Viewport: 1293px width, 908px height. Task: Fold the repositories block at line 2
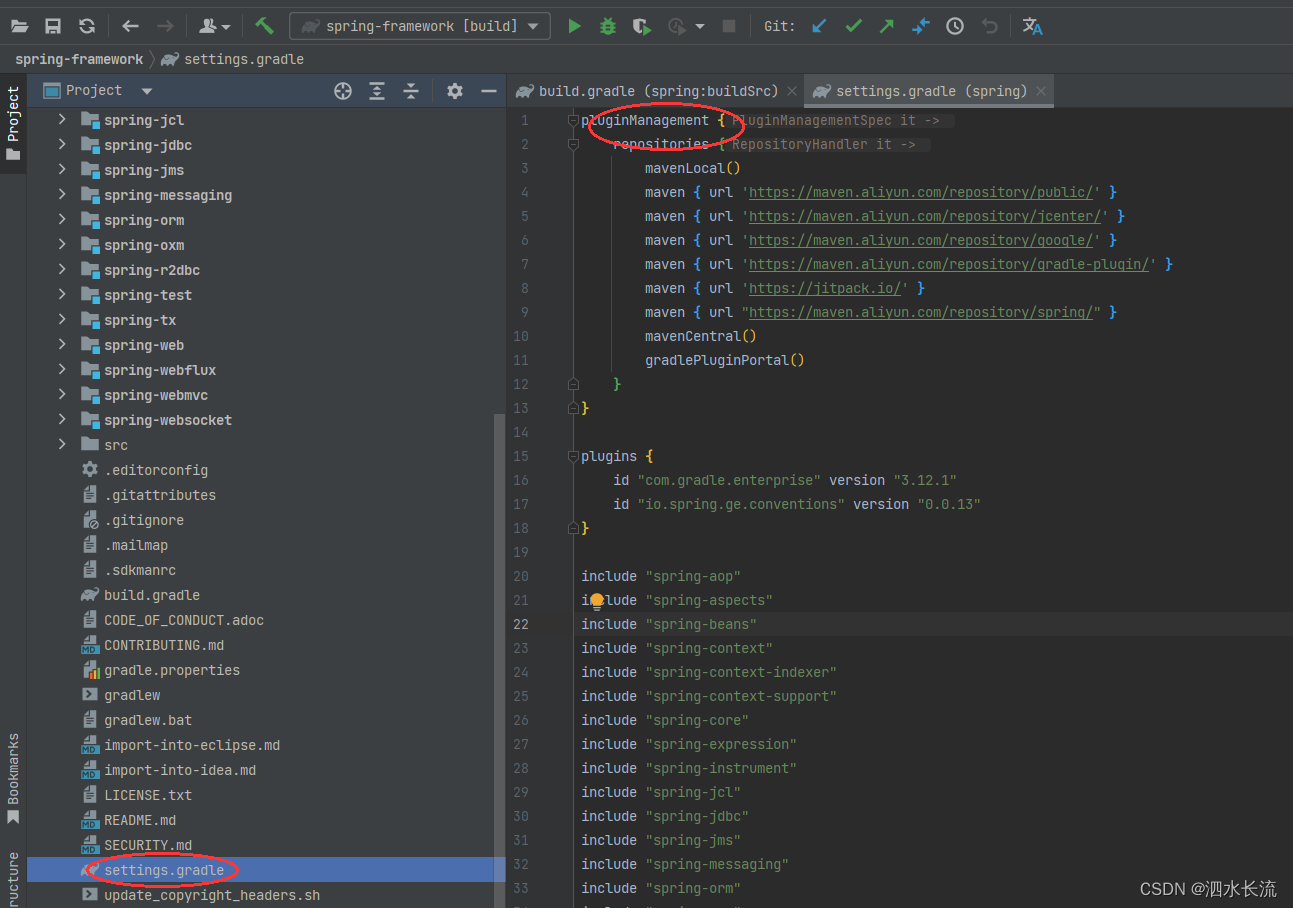coord(573,144)
